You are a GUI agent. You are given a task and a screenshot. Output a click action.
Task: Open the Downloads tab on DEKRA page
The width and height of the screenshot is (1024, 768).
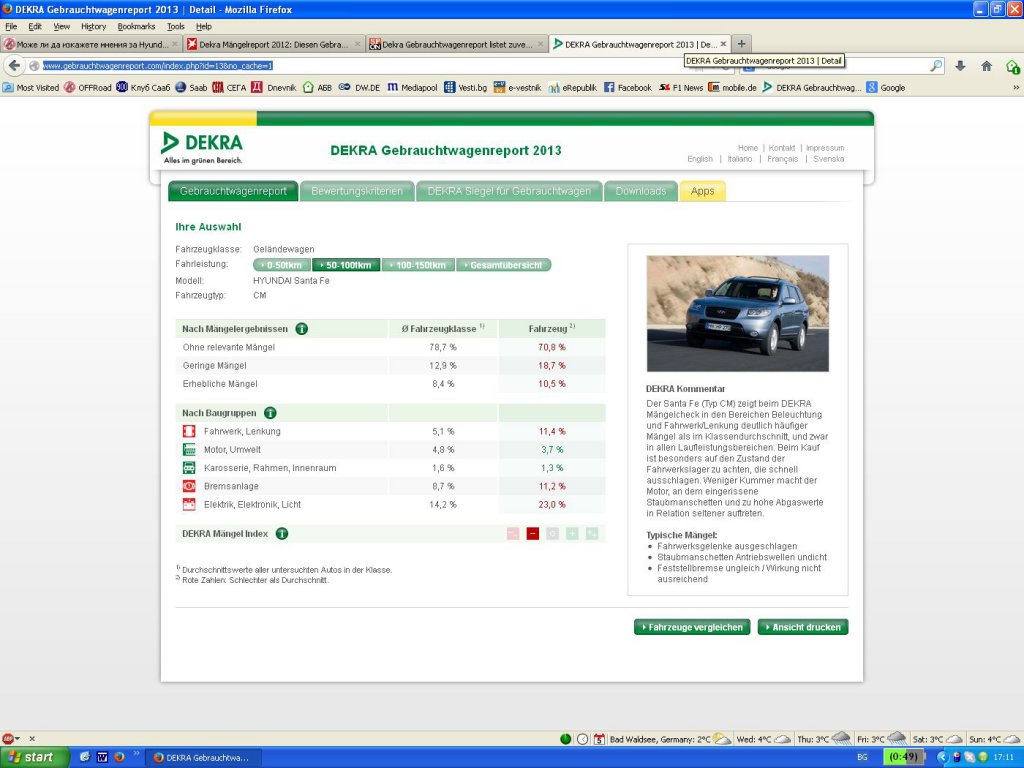[x=640, y=191]
